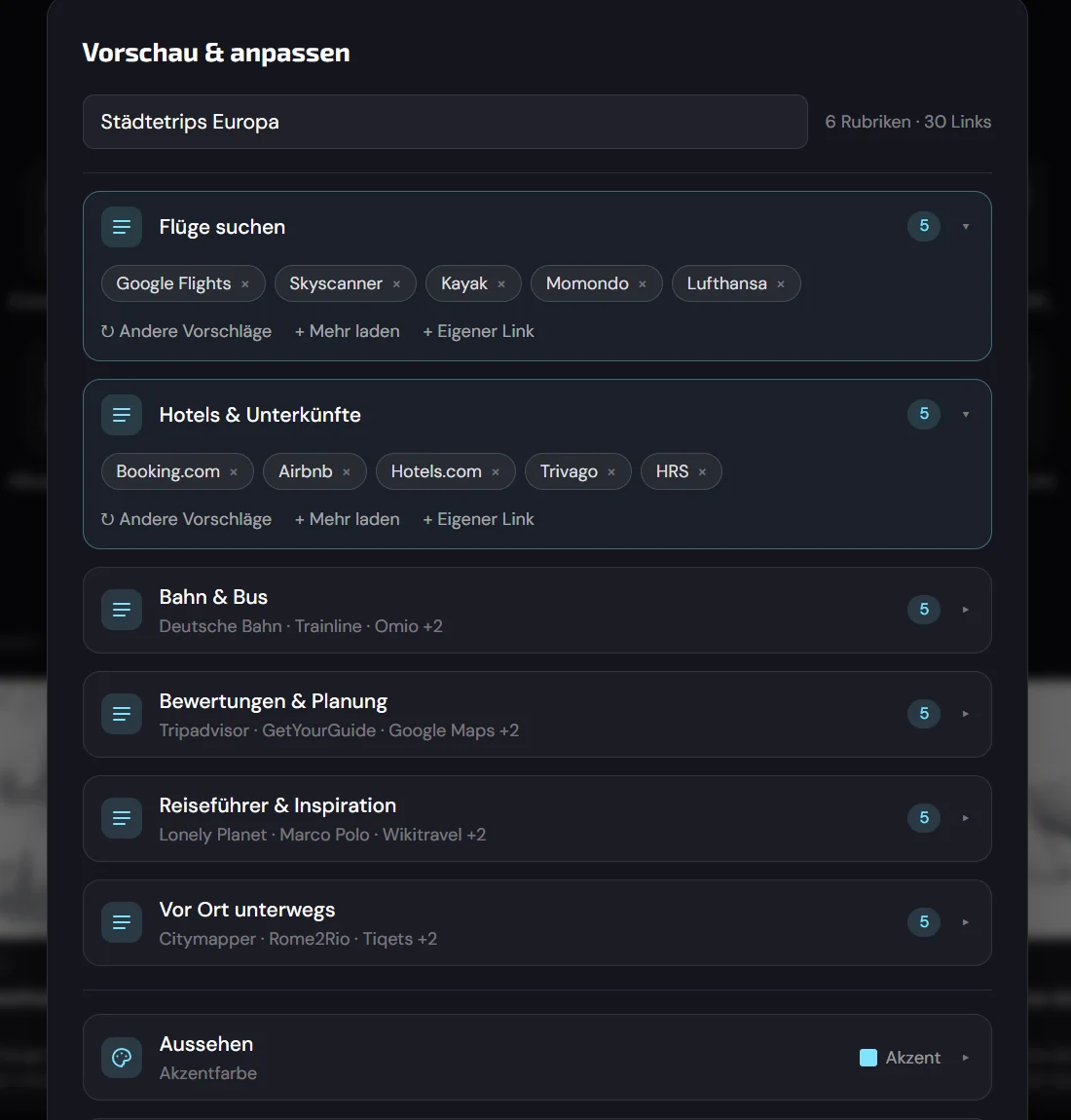This screenshot has height=1120, width=1071.
Task: Click the Skyscanner chip label
Action: click(x=336, y=284)
